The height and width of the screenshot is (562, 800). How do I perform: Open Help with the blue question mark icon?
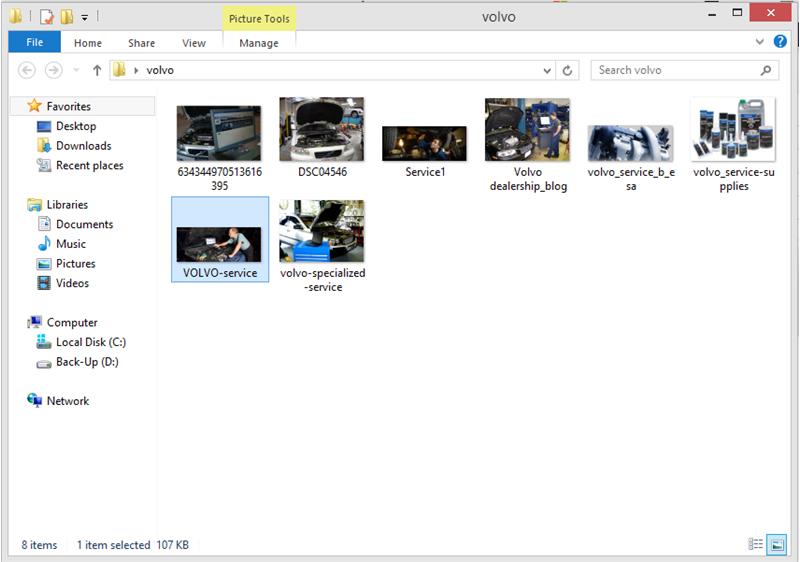click(x=780, y=41)
